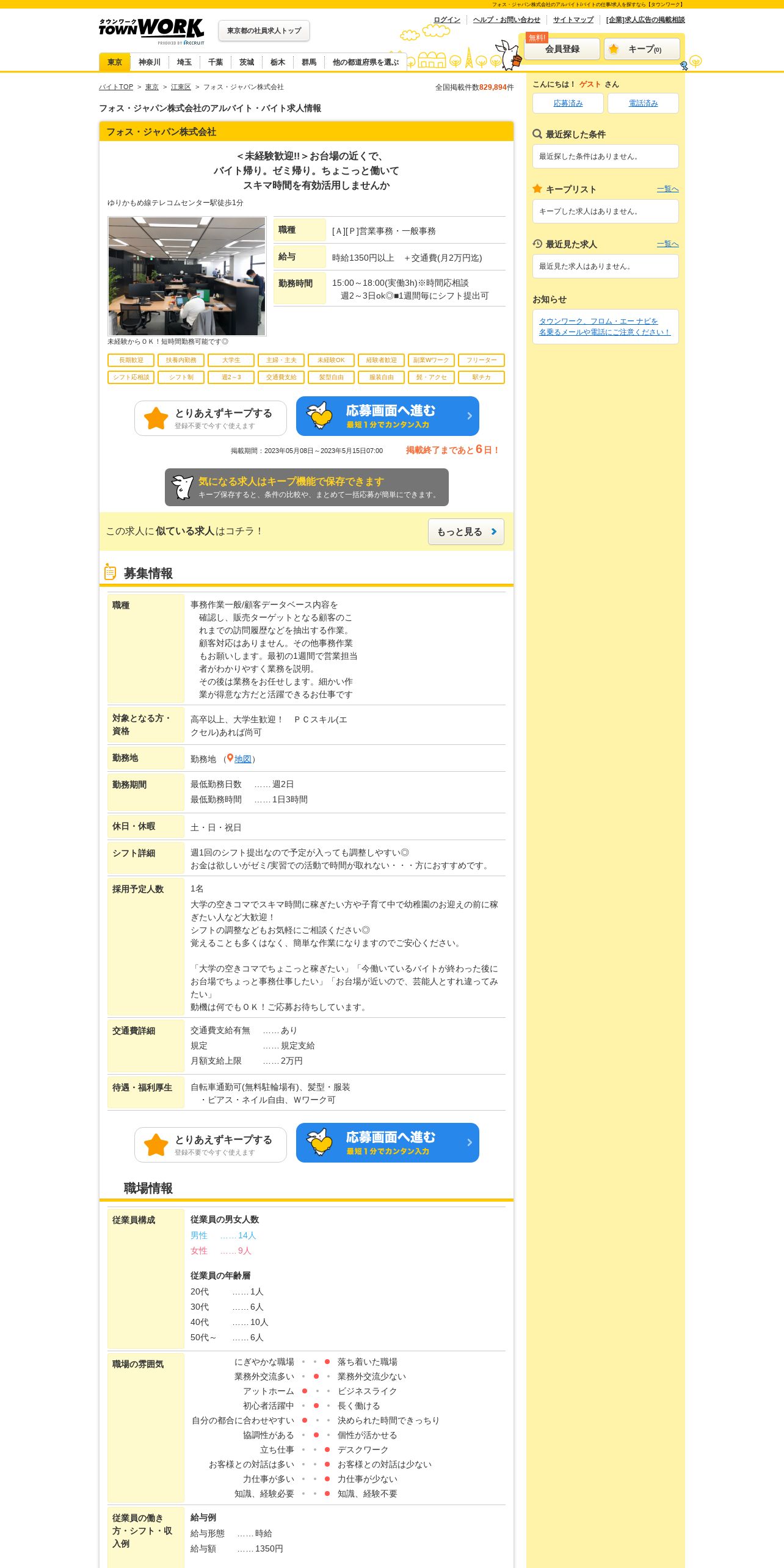Click the TOWNWORK logo
784x1568 pixels.
tap(151, 31)
